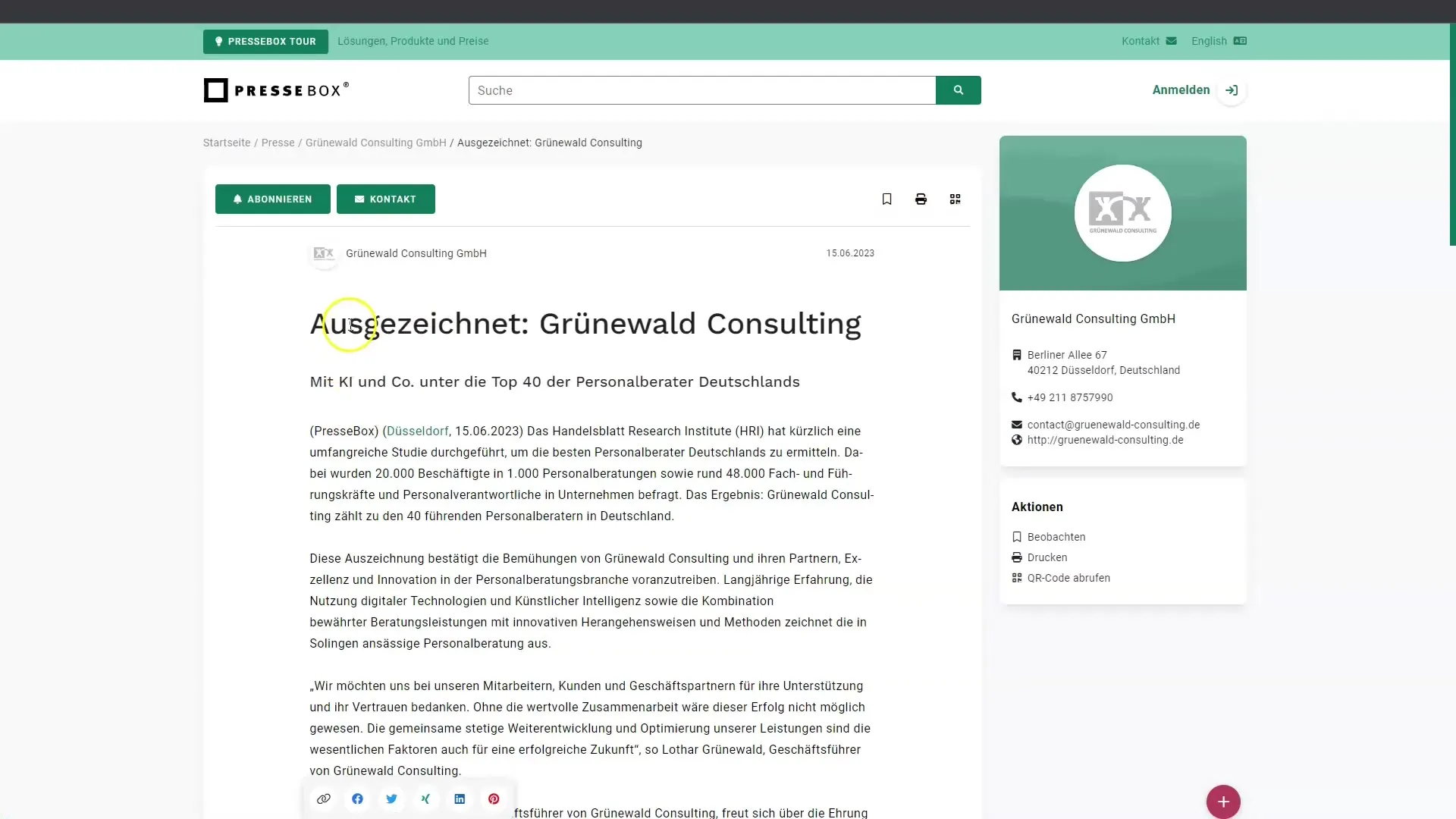Click the print article icon

[920, 198]
